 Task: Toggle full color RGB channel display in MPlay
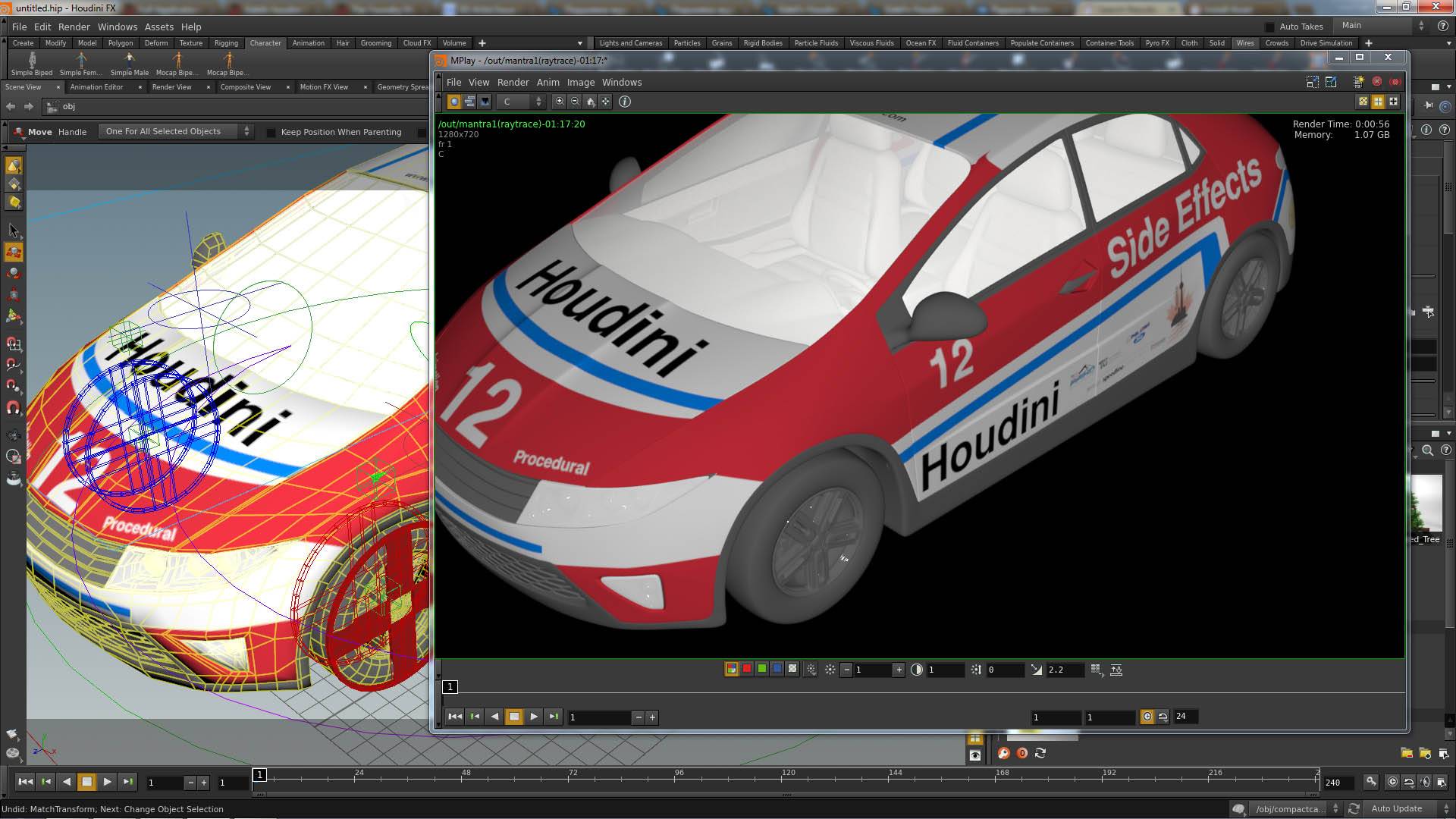tap(732, 669)
